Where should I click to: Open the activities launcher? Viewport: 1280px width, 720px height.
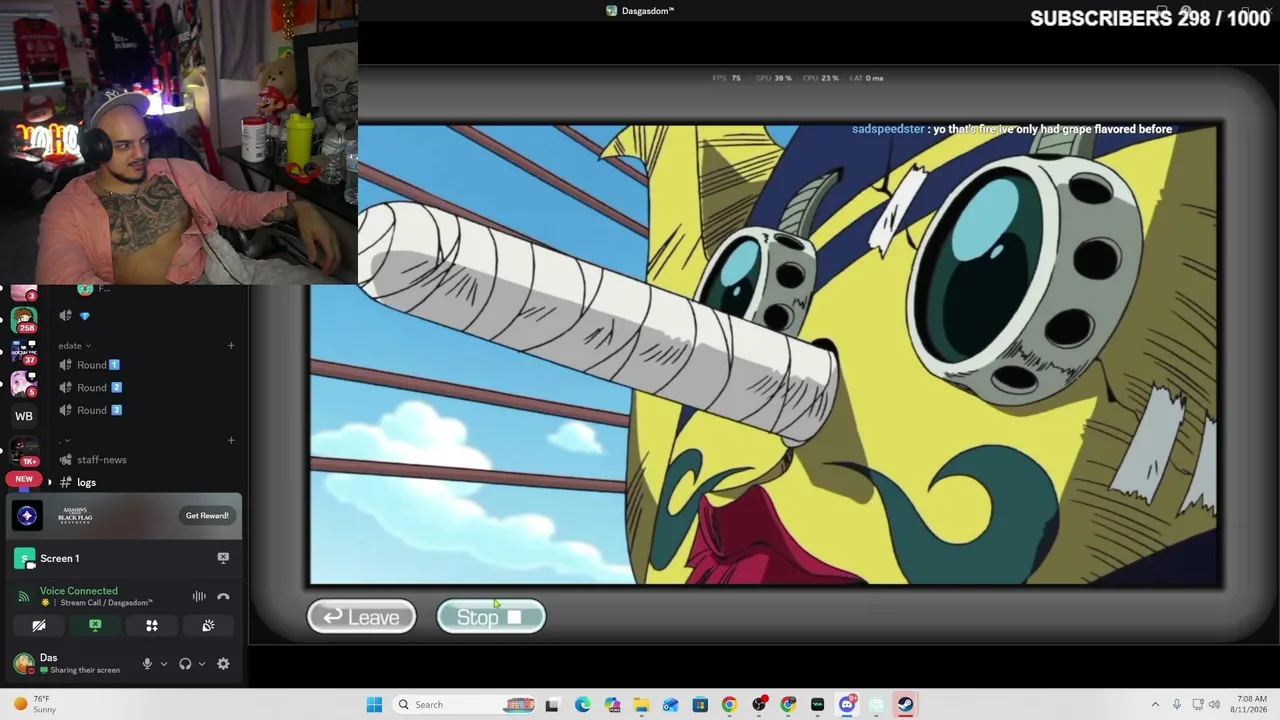[x=152, y=626]
